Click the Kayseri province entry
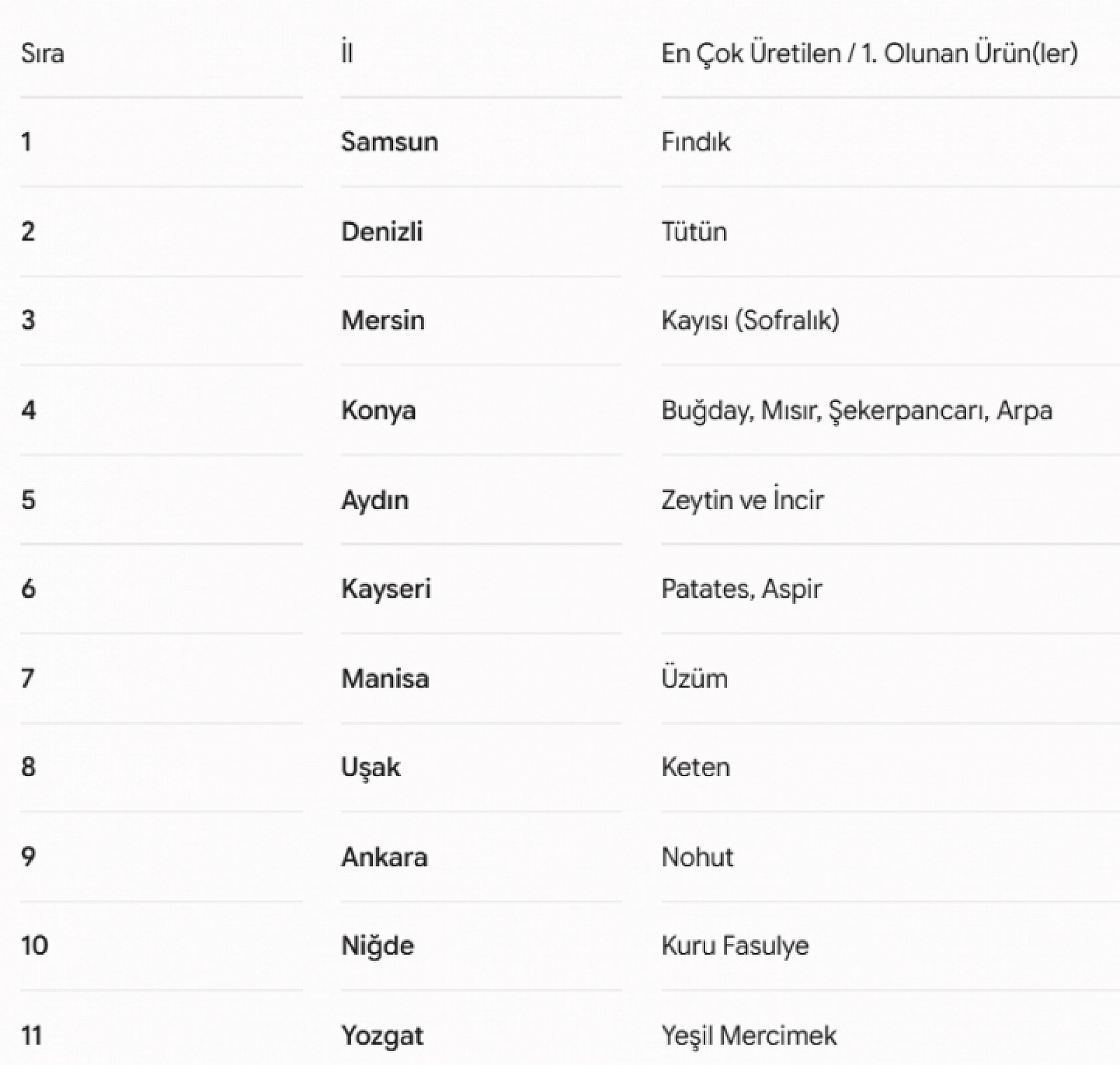 (386, 590)
